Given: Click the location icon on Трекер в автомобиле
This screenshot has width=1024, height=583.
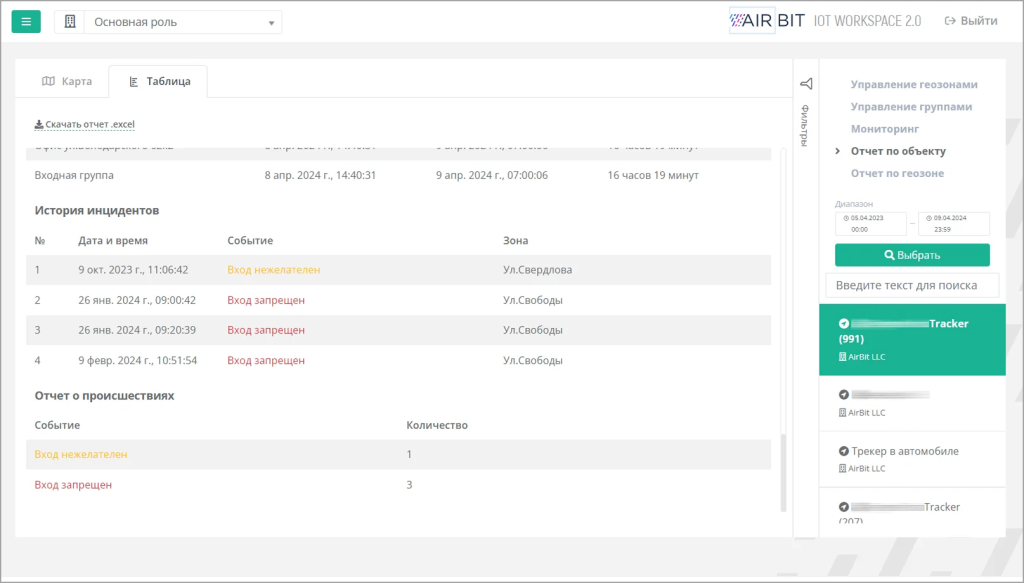Looking at the screenshot, I should click(x=843, y=451).
